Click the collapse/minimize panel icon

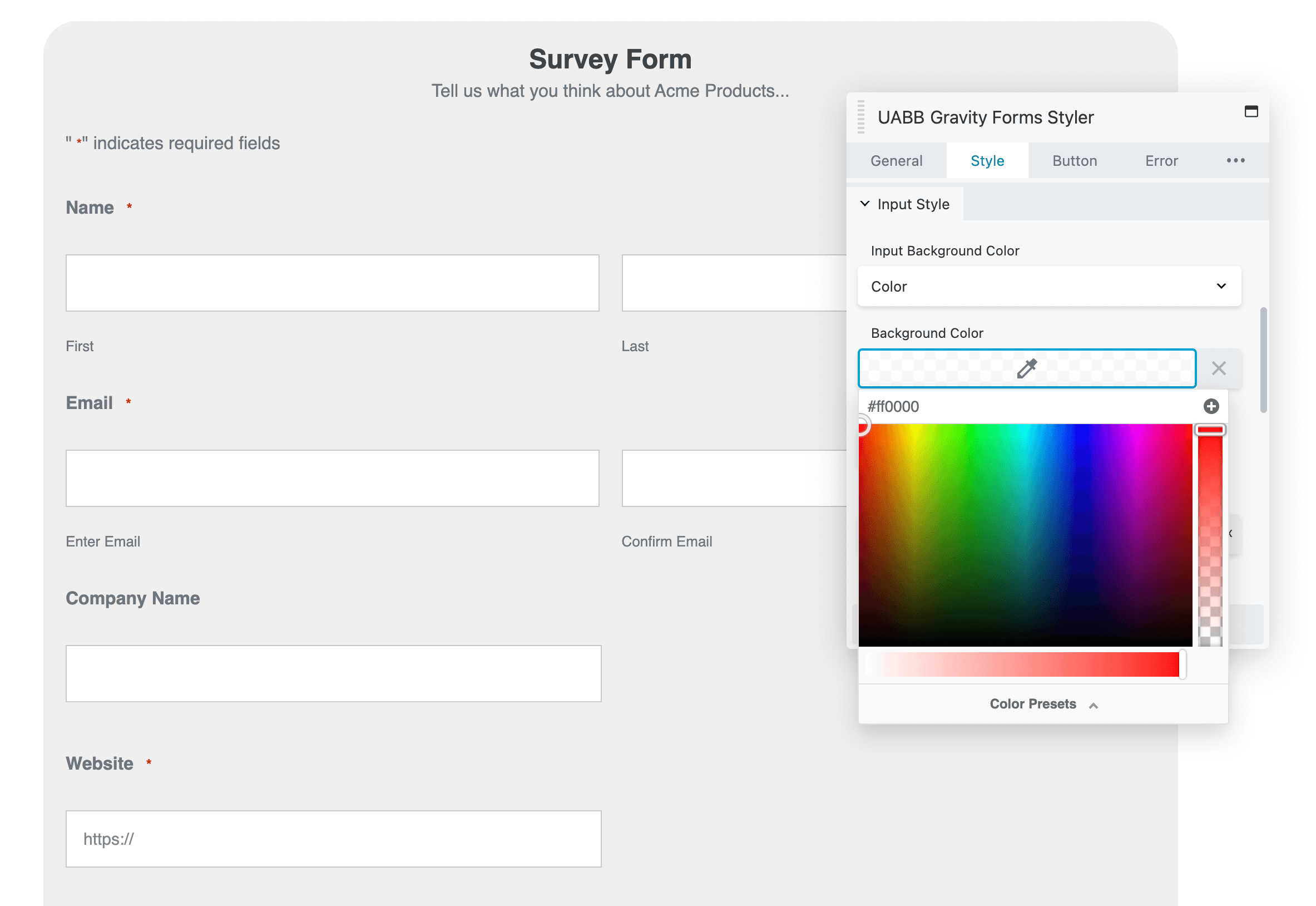click(1249, 113)
